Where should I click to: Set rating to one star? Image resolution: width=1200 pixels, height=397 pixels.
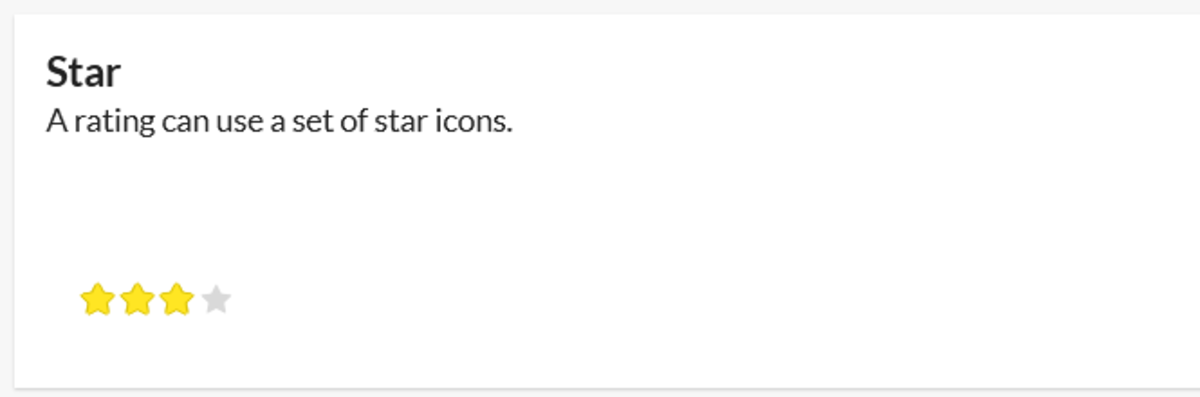point(96,299)
